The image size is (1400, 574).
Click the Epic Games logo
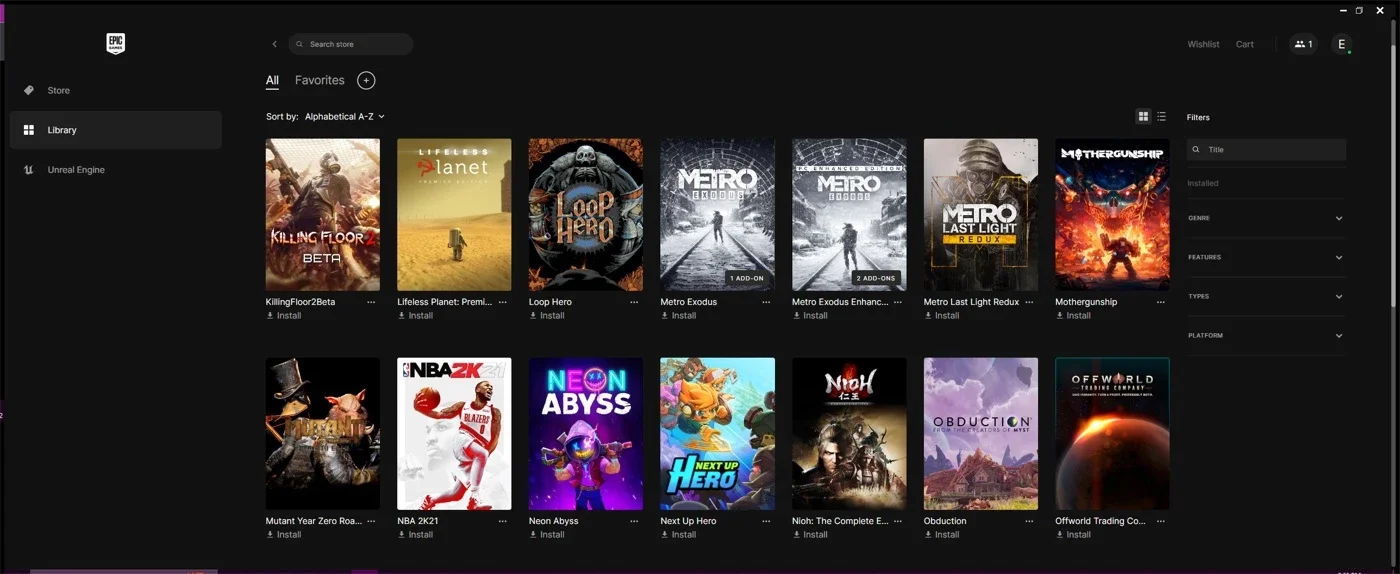click(116, 43)
